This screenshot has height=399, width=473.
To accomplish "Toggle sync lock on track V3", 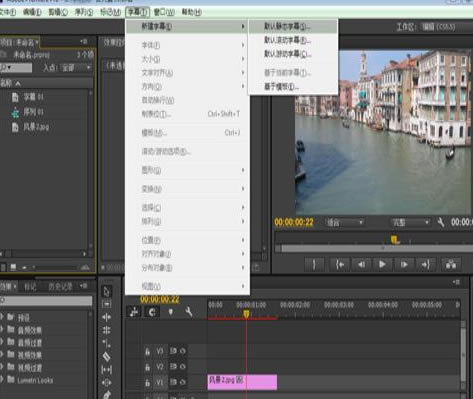I will pos(173,351).
